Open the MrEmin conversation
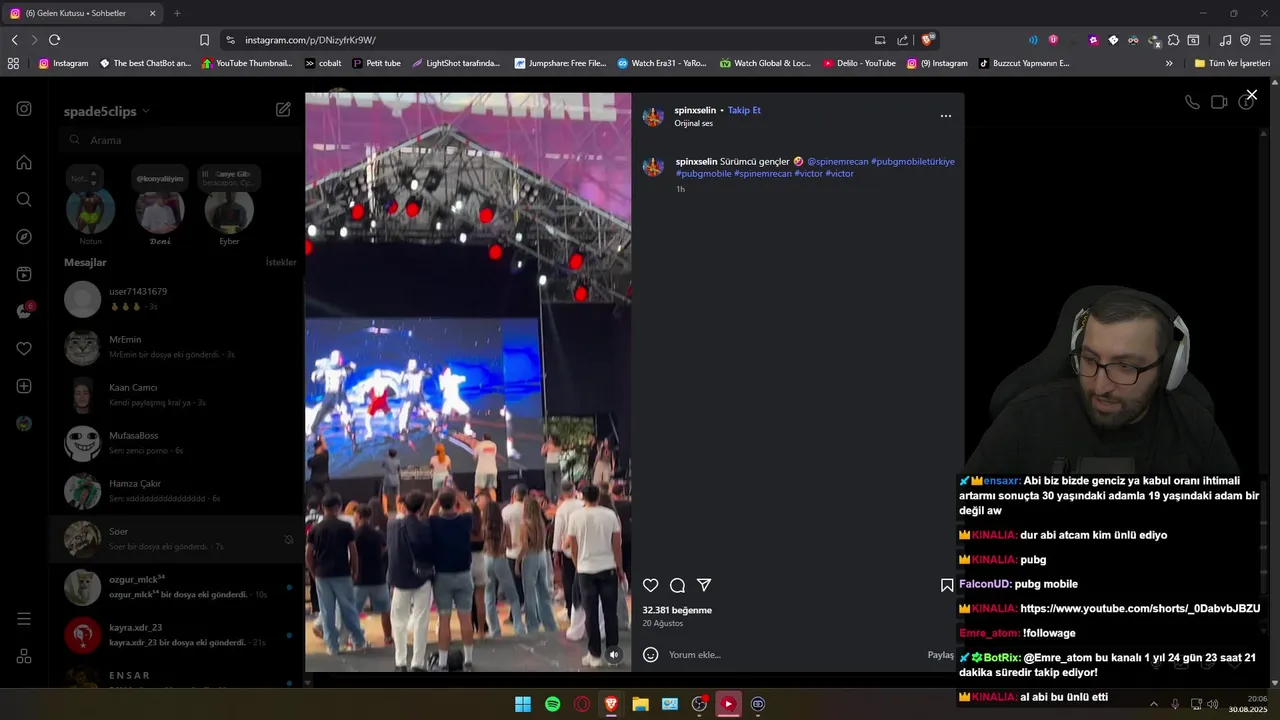Screen dimensions: 1280x720 175,347
